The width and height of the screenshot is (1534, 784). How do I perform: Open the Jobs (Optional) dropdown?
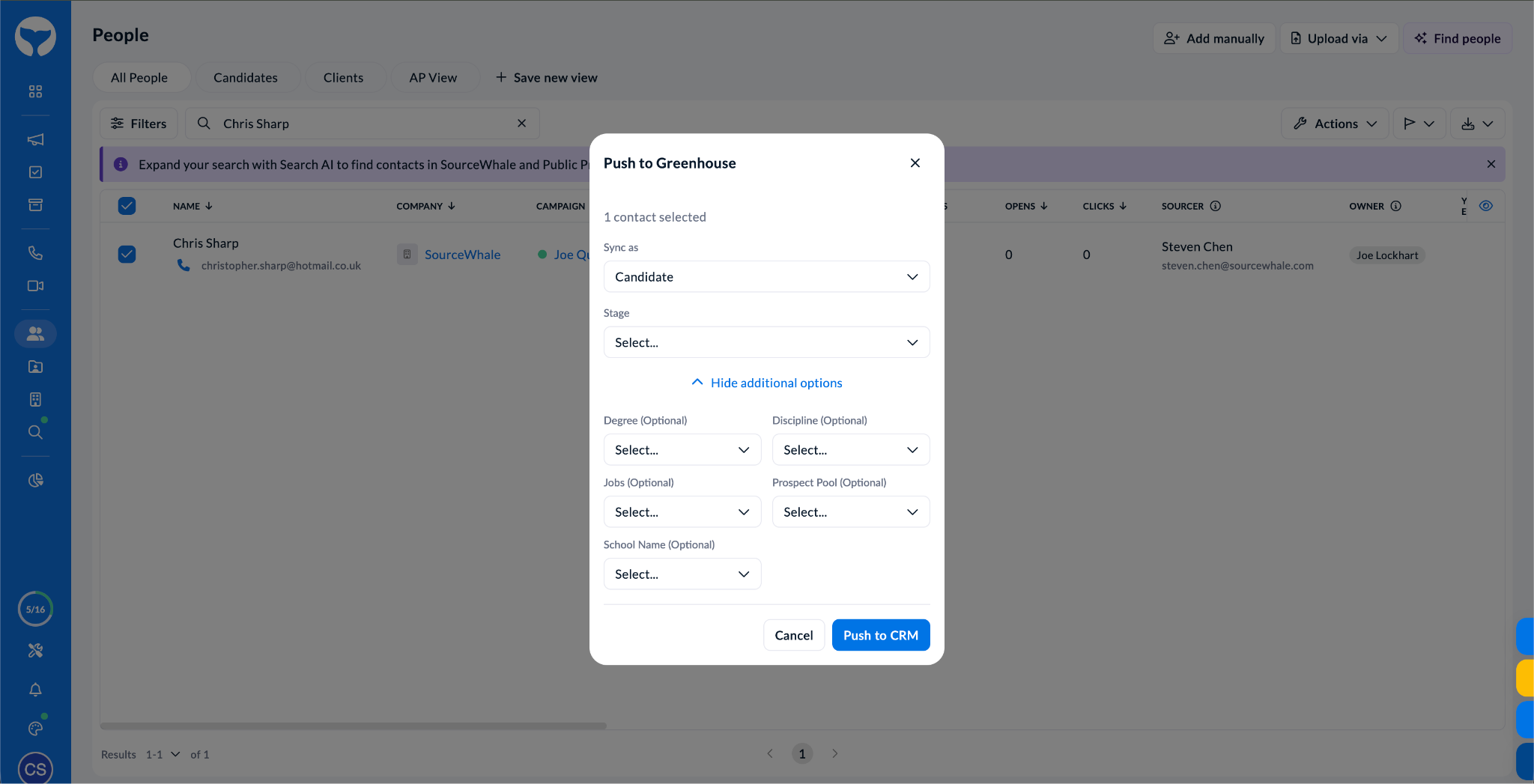tap(682, 512)
